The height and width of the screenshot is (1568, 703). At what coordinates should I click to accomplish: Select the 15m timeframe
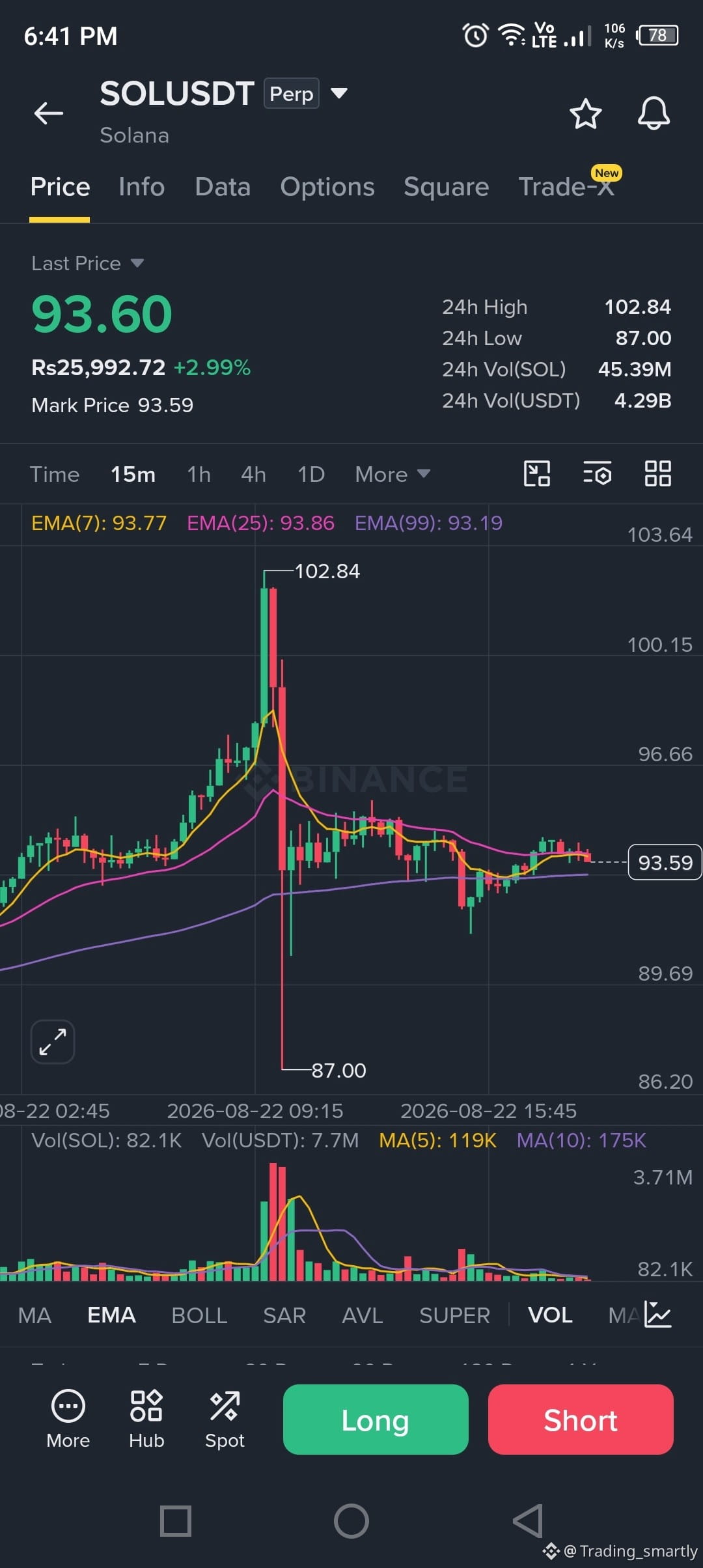133,474
